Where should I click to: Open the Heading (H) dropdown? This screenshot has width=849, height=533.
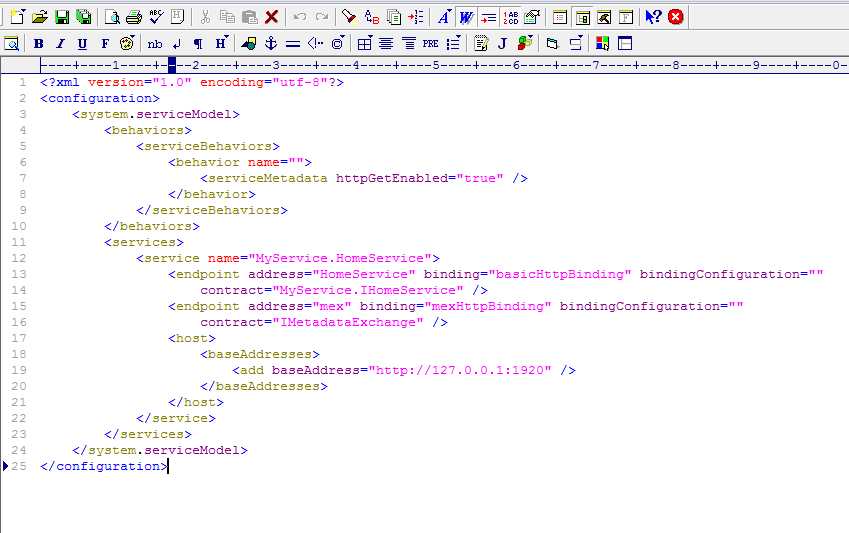(221, 44)
